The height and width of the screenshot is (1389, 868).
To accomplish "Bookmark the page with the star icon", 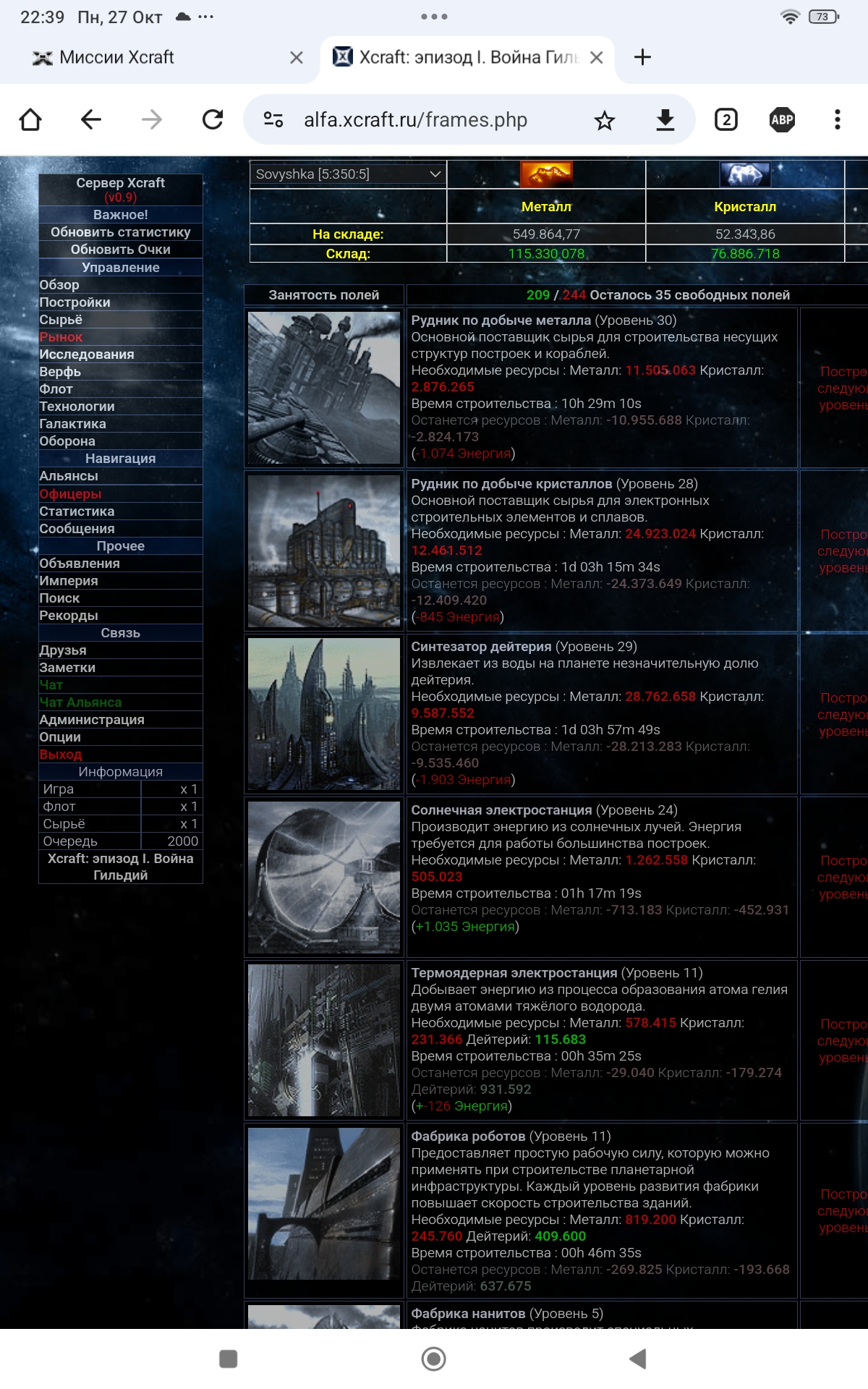I will (604, 120).
